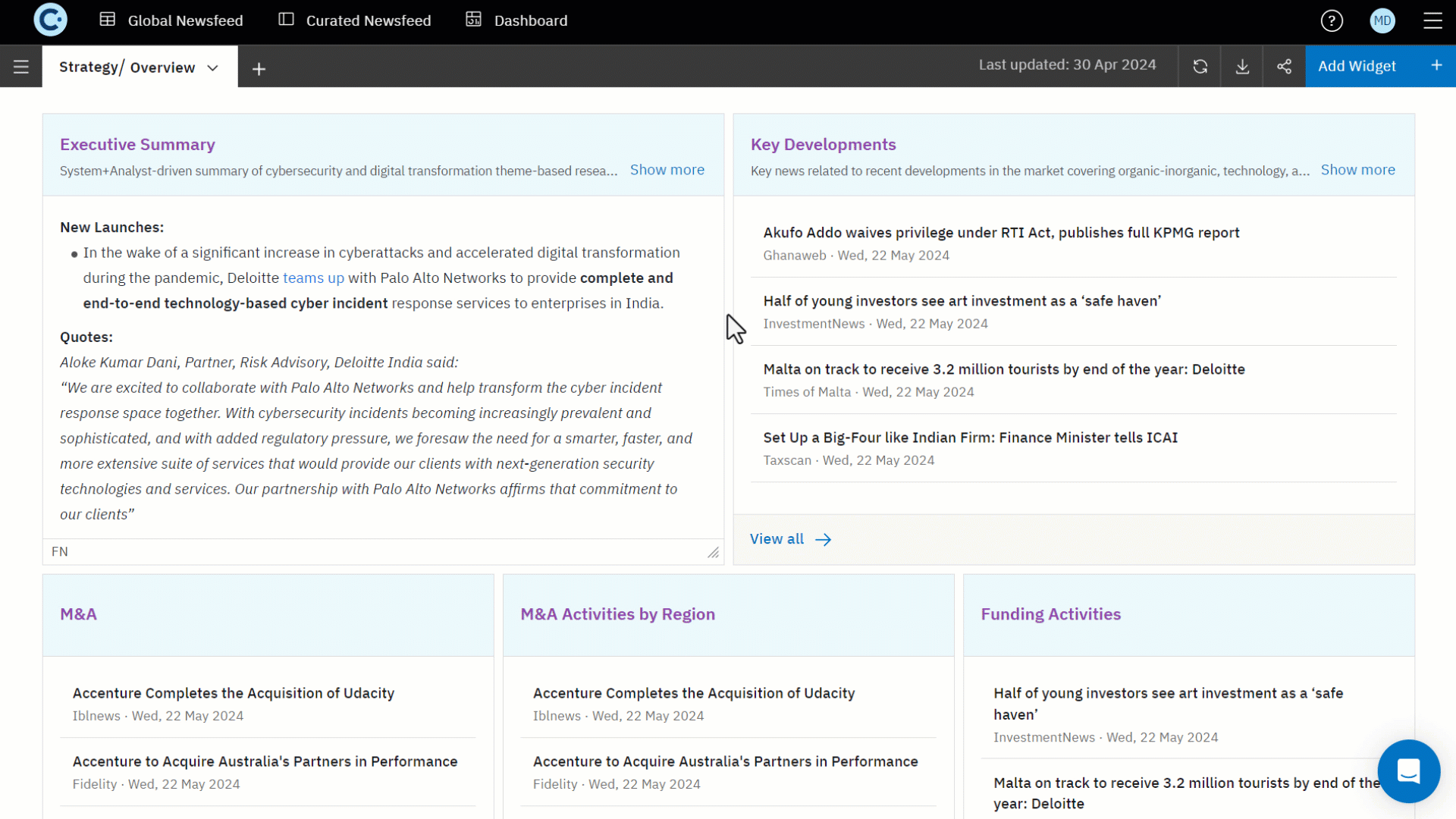
Task: Click the Dashboard calendar icon
Action: click(474, 20)
